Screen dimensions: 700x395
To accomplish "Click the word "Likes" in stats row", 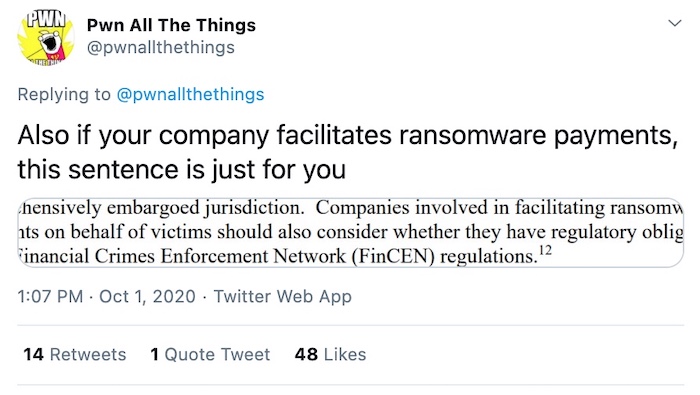I will [x=345, y=354].
